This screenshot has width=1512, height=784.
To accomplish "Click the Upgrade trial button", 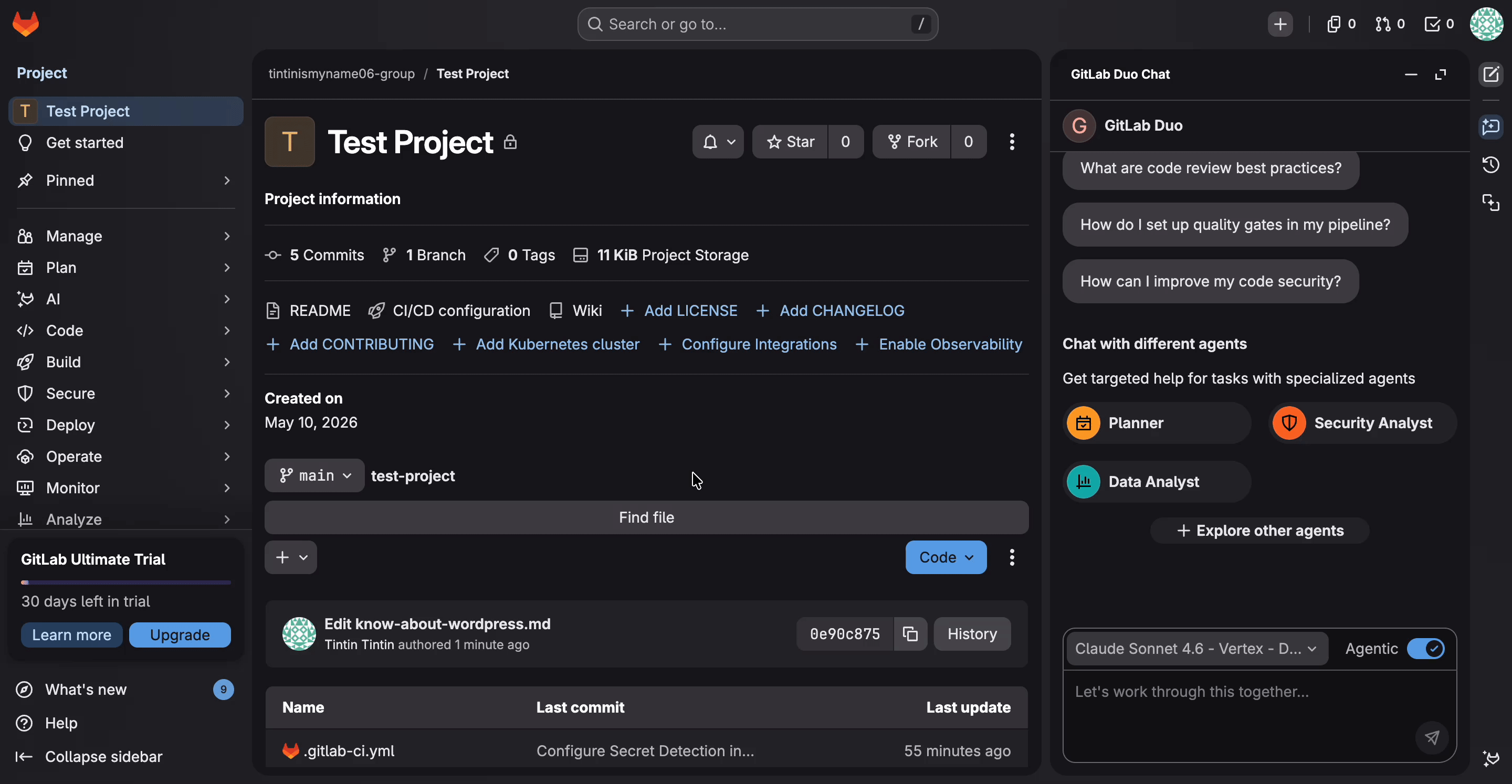I will [x=180, y=635].
